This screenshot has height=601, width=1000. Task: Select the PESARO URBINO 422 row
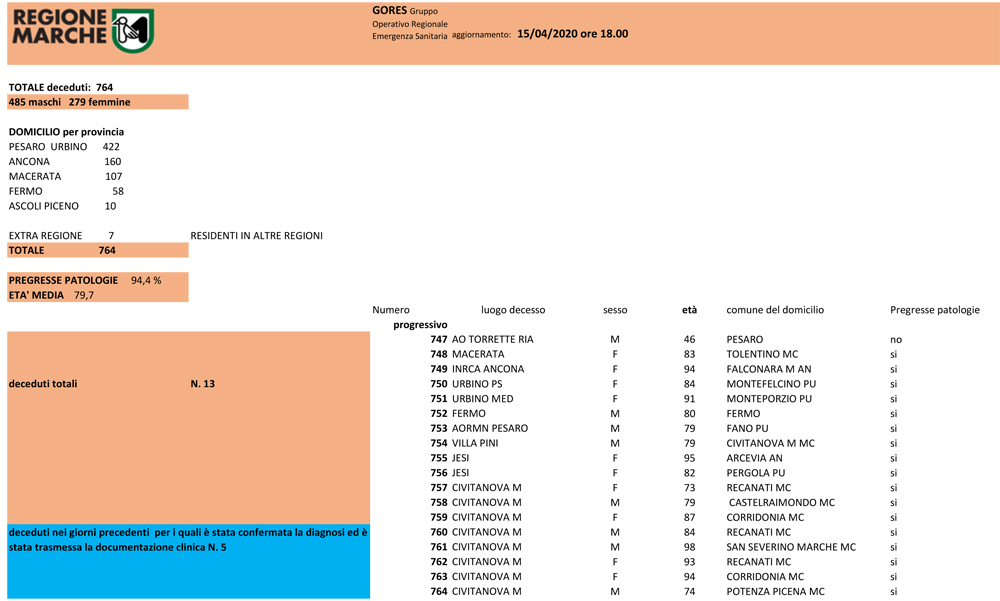click(64, 147)
